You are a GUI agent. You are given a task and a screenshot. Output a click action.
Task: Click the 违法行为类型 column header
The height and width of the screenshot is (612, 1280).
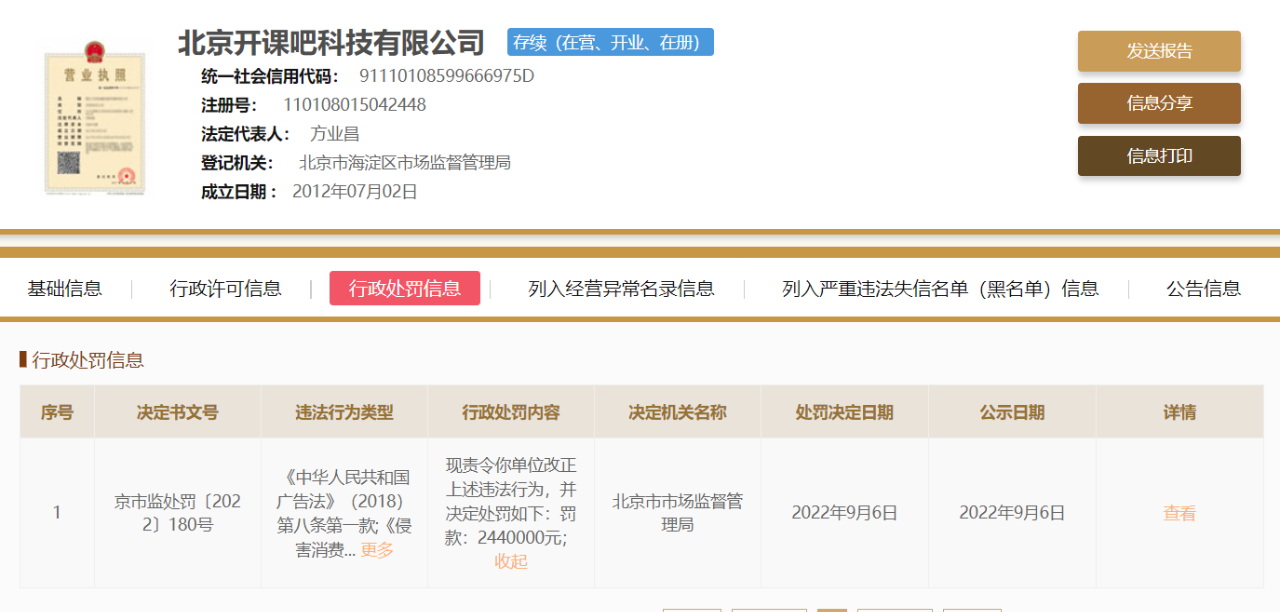(x=344, y=412)
